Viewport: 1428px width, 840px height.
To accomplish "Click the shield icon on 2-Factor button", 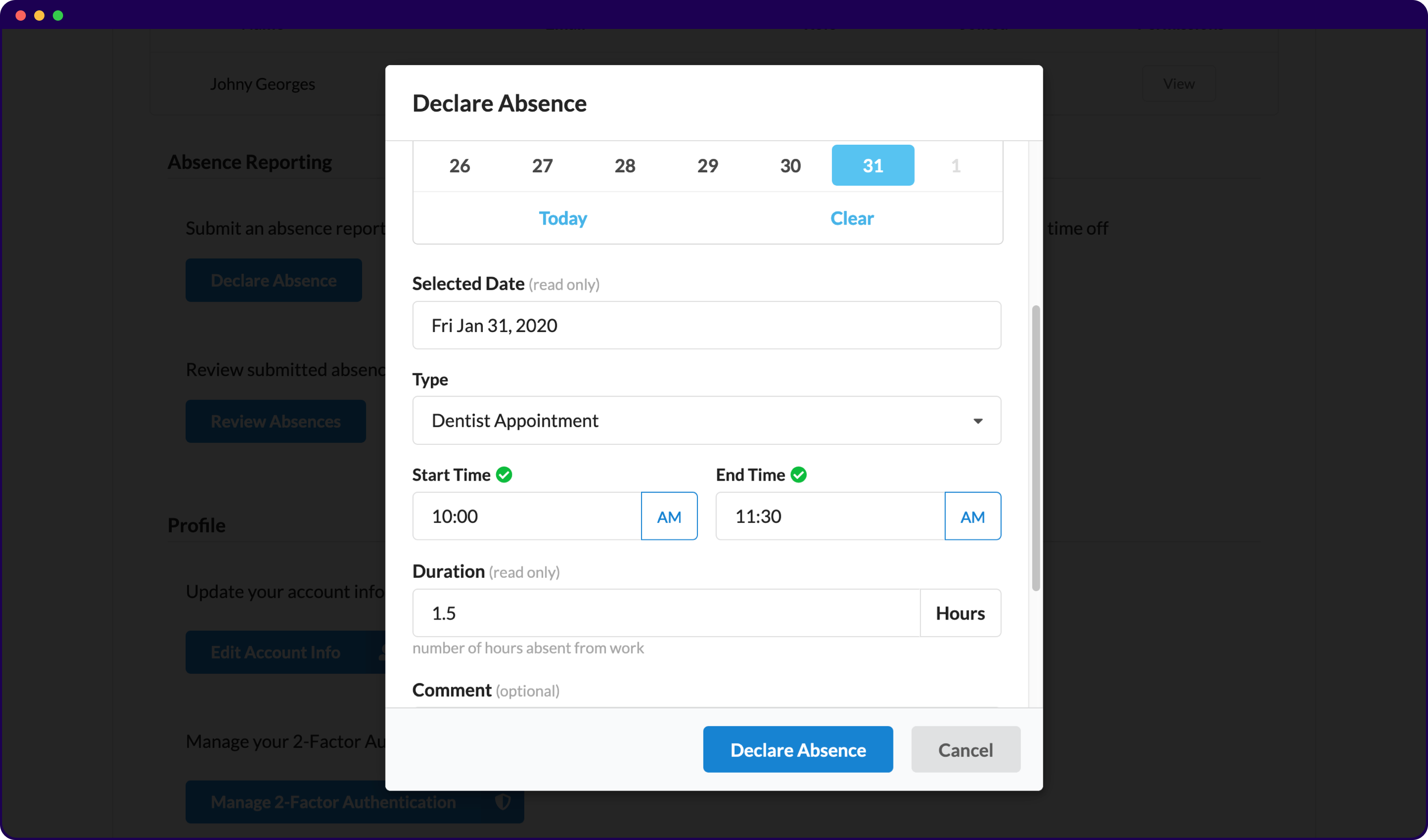I will click(502, 802).
